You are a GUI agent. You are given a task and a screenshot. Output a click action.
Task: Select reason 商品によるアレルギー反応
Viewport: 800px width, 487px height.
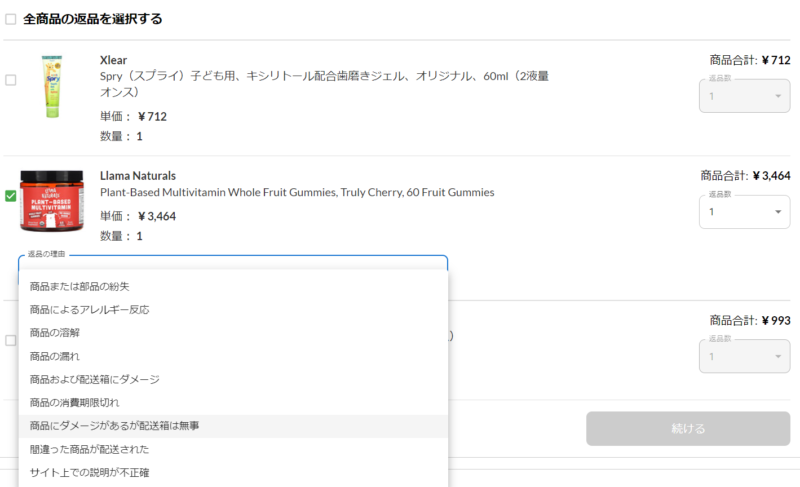[233, 310]
